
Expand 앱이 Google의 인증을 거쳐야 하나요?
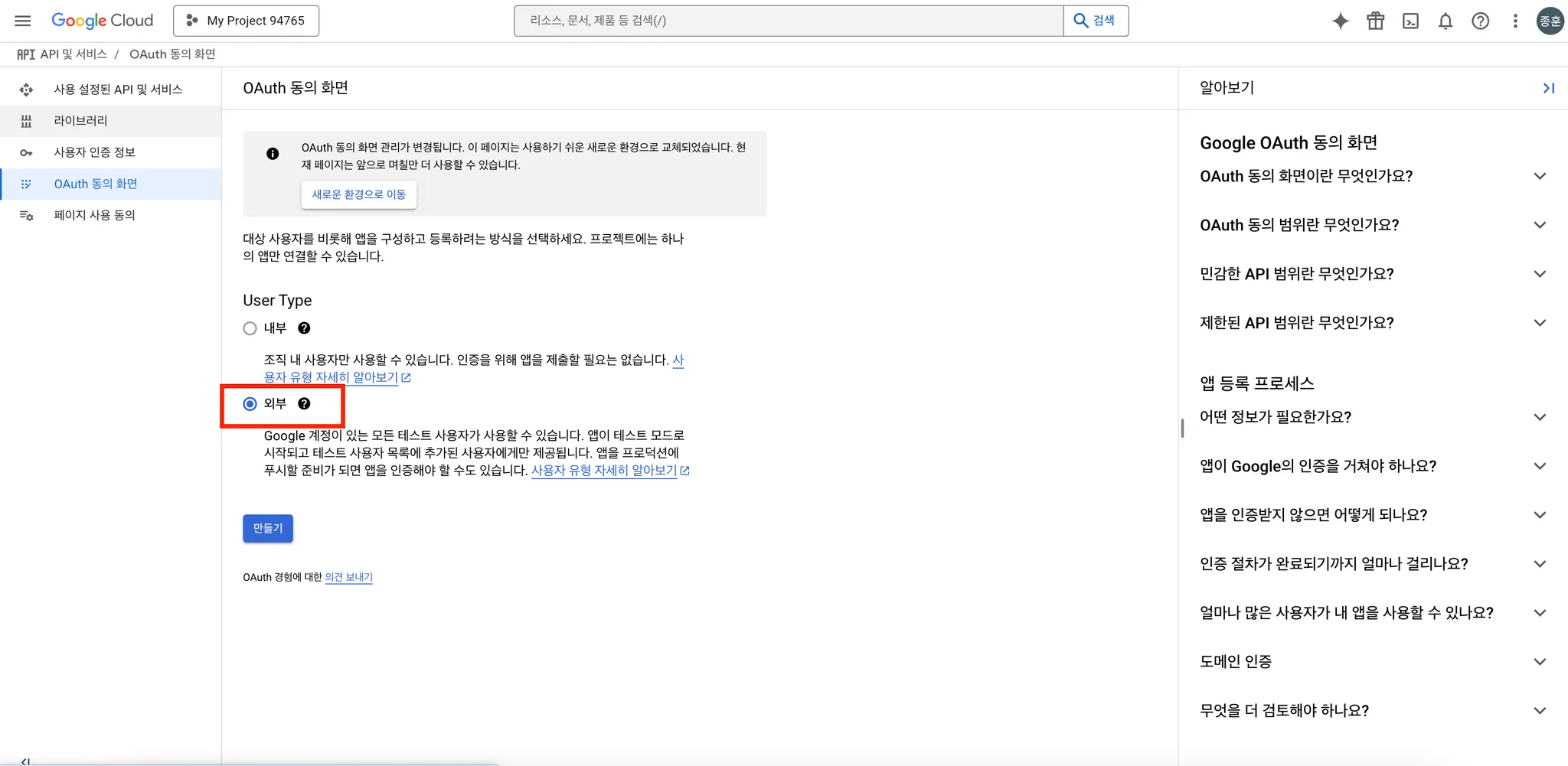pyautogui.click(x=1374, y=466)
